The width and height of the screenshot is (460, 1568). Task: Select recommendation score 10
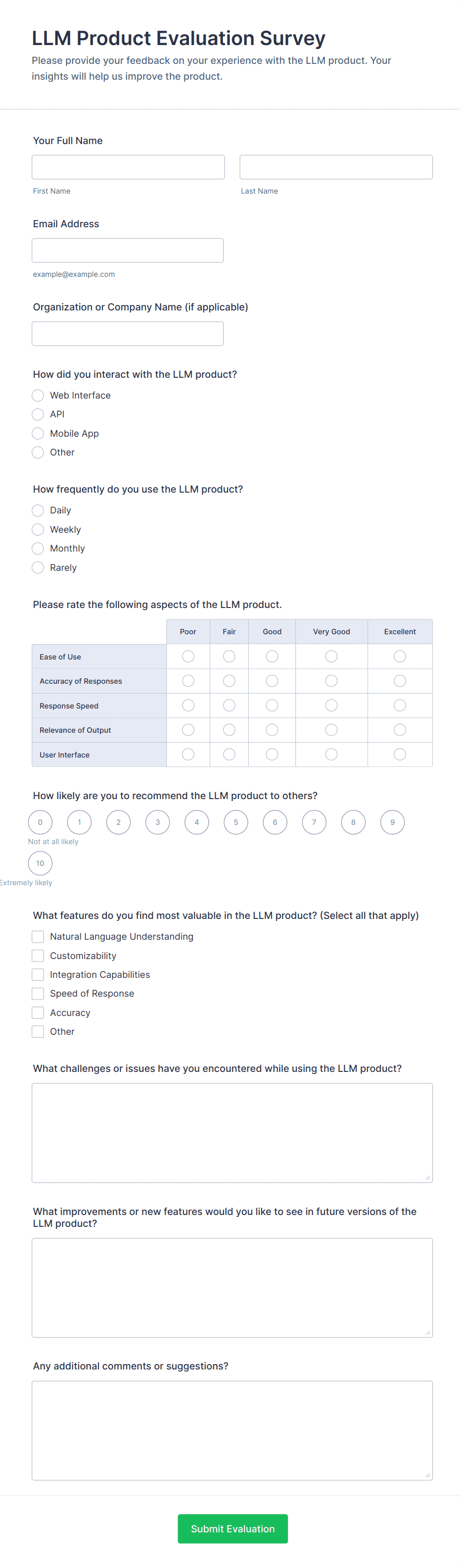point(40,863)
